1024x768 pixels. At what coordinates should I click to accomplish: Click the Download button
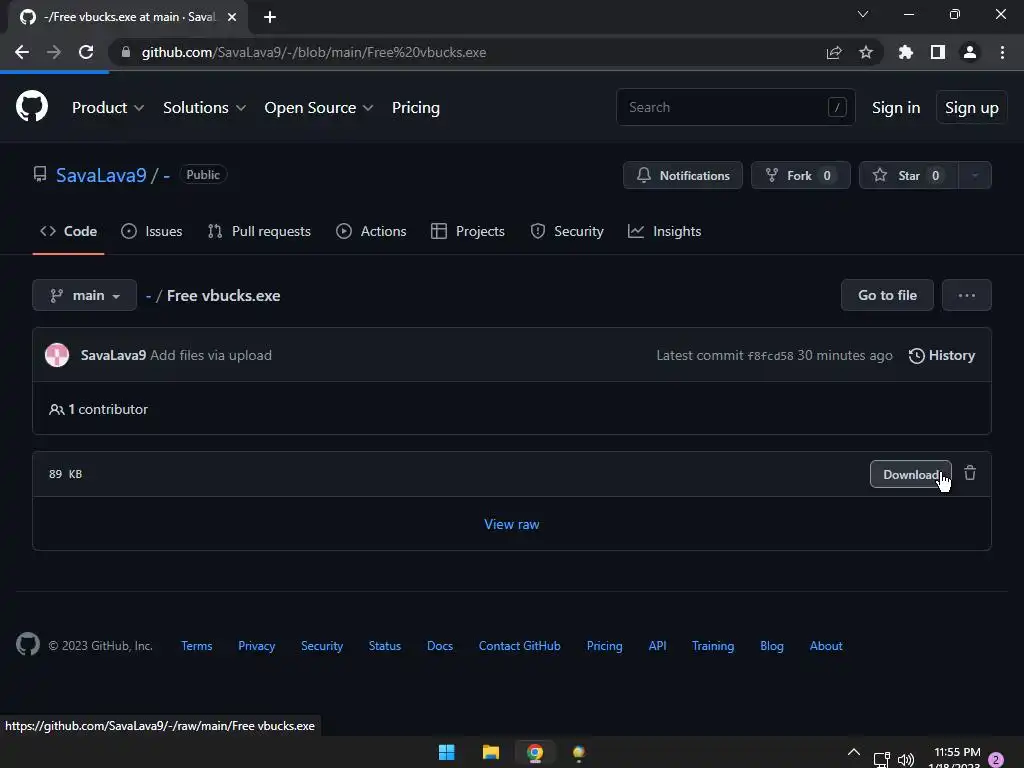910,474
